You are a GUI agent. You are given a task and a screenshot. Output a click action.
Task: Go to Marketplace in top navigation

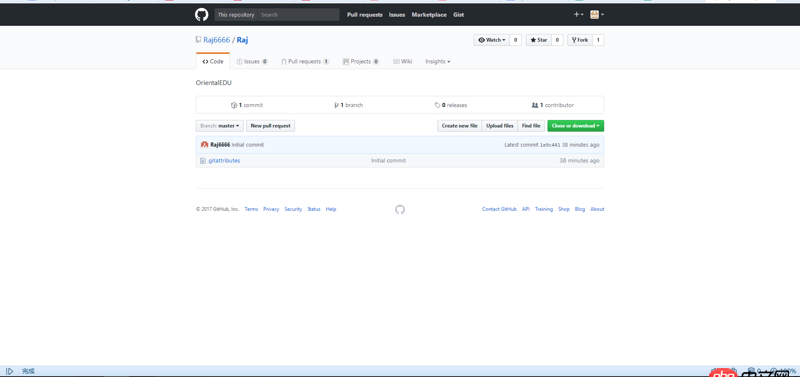(x=429, y=15)
